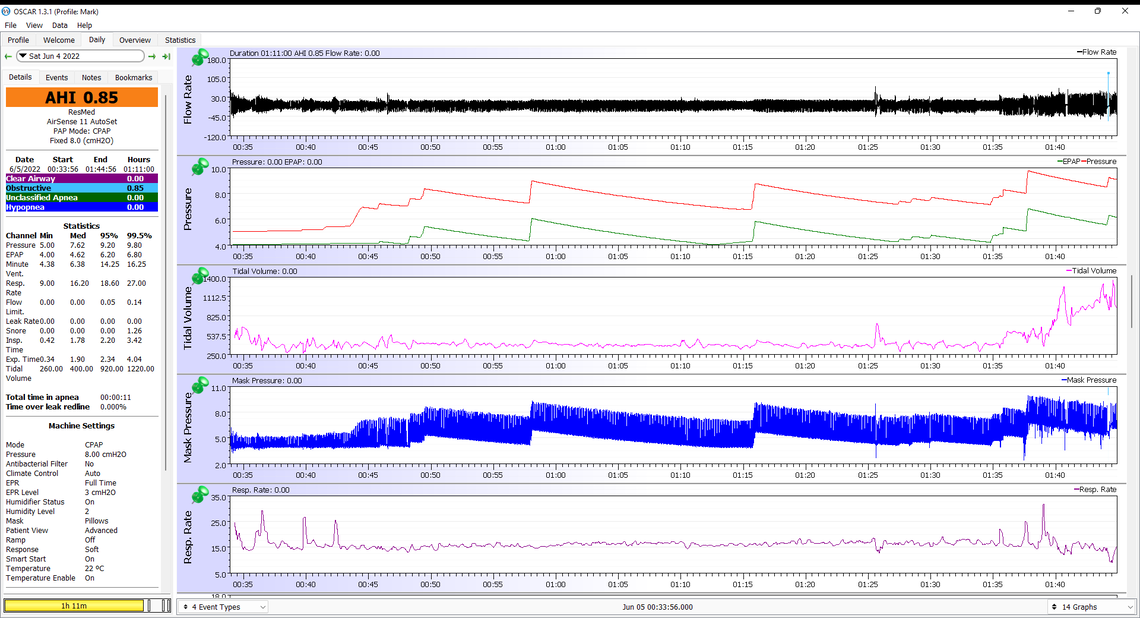Toggle the pushpin on the Pressure graph
Image resolution: width=1140 pixels, height=618 pixels.
(200, 167)
